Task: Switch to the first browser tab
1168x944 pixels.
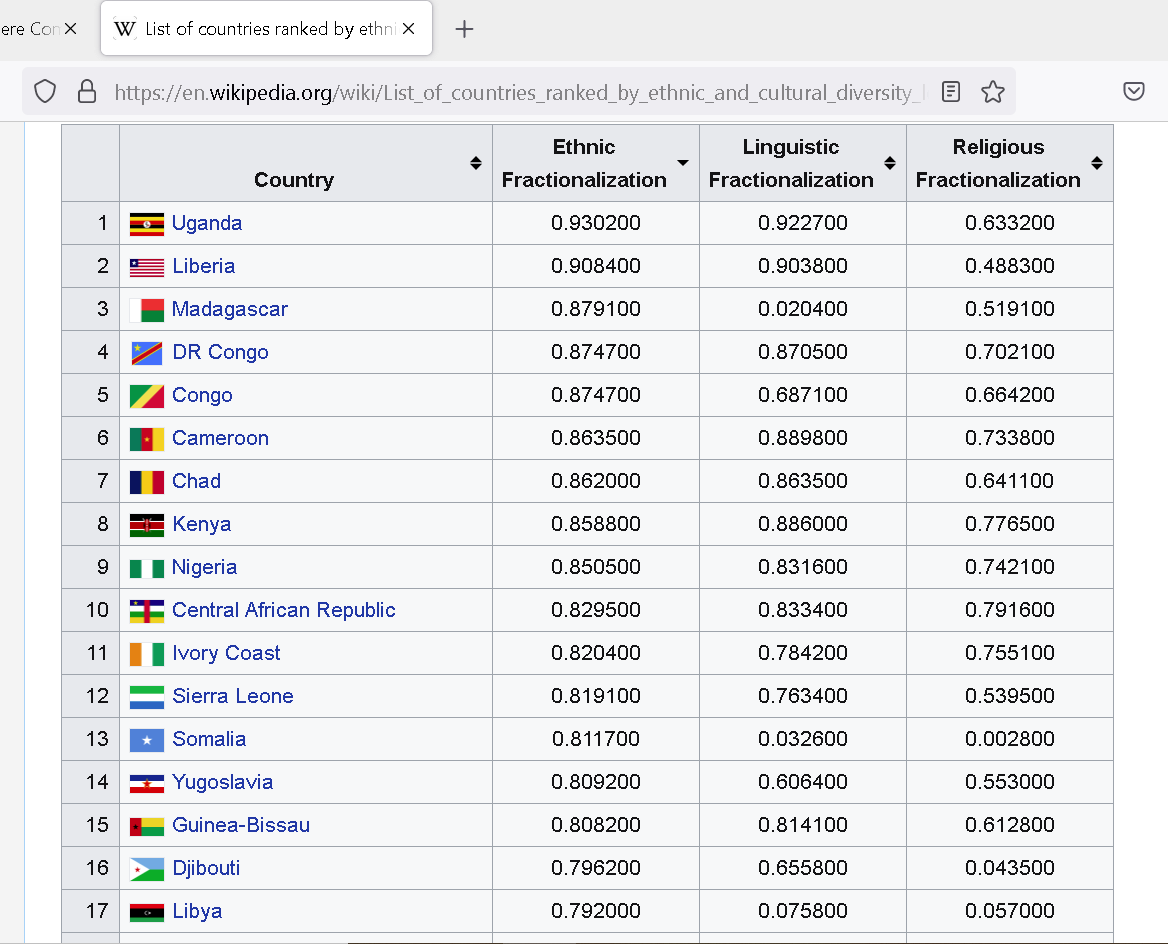Action: (30, 29)
